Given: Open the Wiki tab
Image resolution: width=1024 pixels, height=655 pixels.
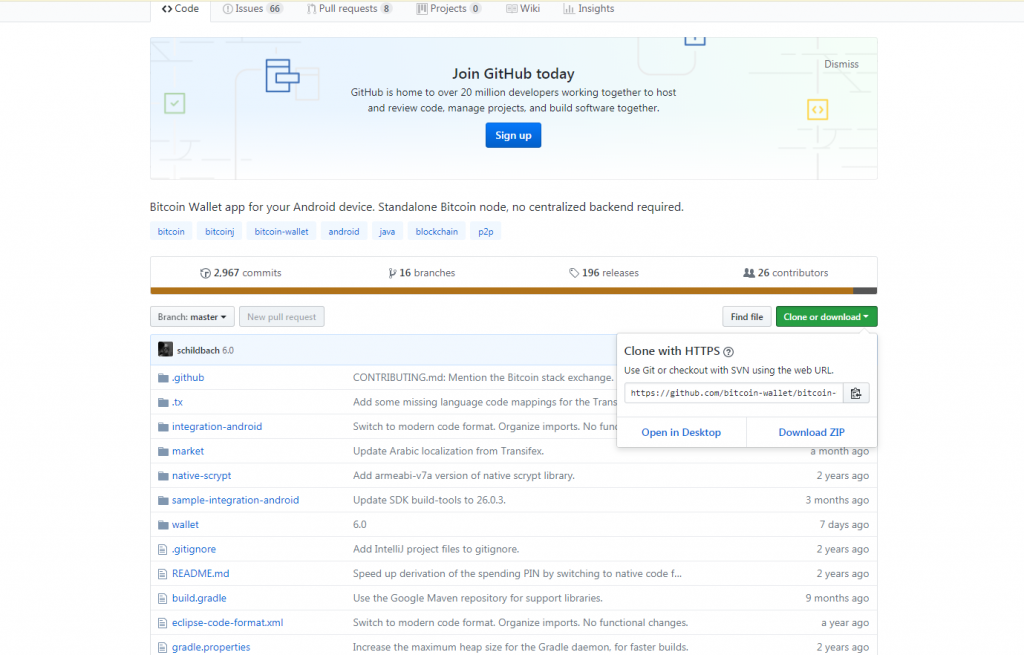Looking at the screenshot, I should pyautogui.click(x=523, y=8).
